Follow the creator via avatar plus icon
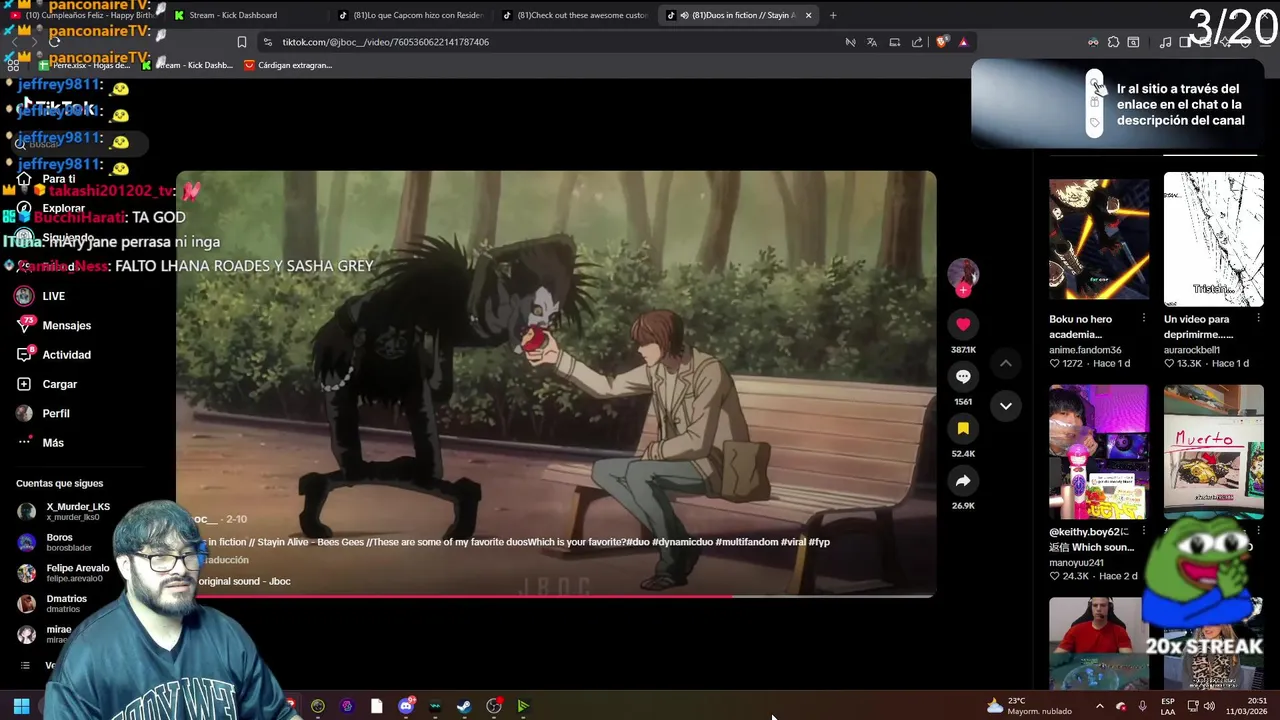 (963, 290)
